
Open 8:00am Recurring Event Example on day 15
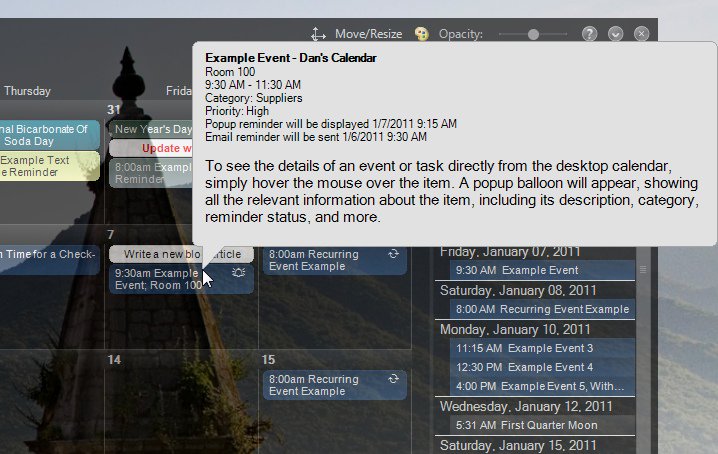[x=335, y=385]
